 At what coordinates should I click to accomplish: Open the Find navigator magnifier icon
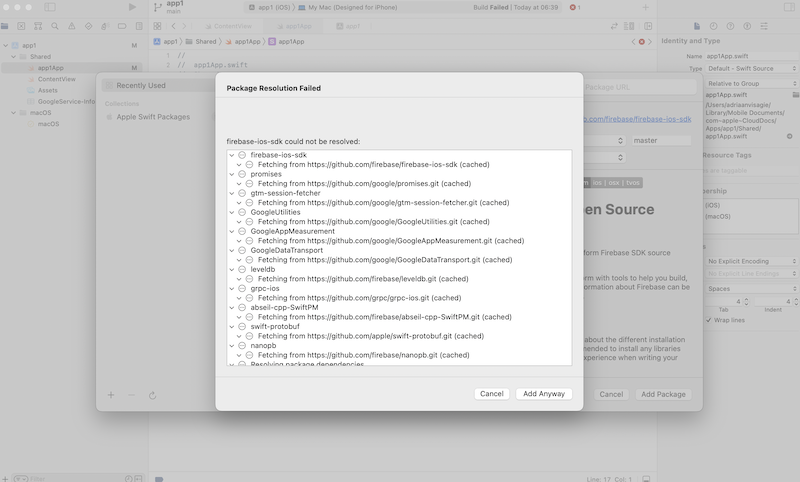tap(57, 25)
